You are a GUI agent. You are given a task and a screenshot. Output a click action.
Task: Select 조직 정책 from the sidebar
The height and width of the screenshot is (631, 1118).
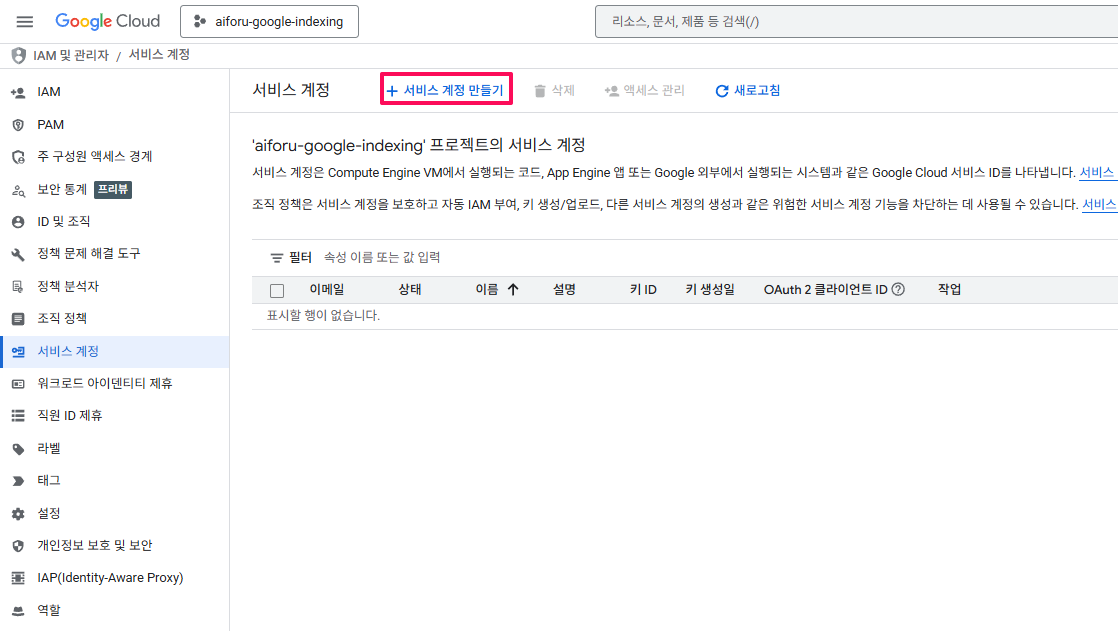pos(62,319)
